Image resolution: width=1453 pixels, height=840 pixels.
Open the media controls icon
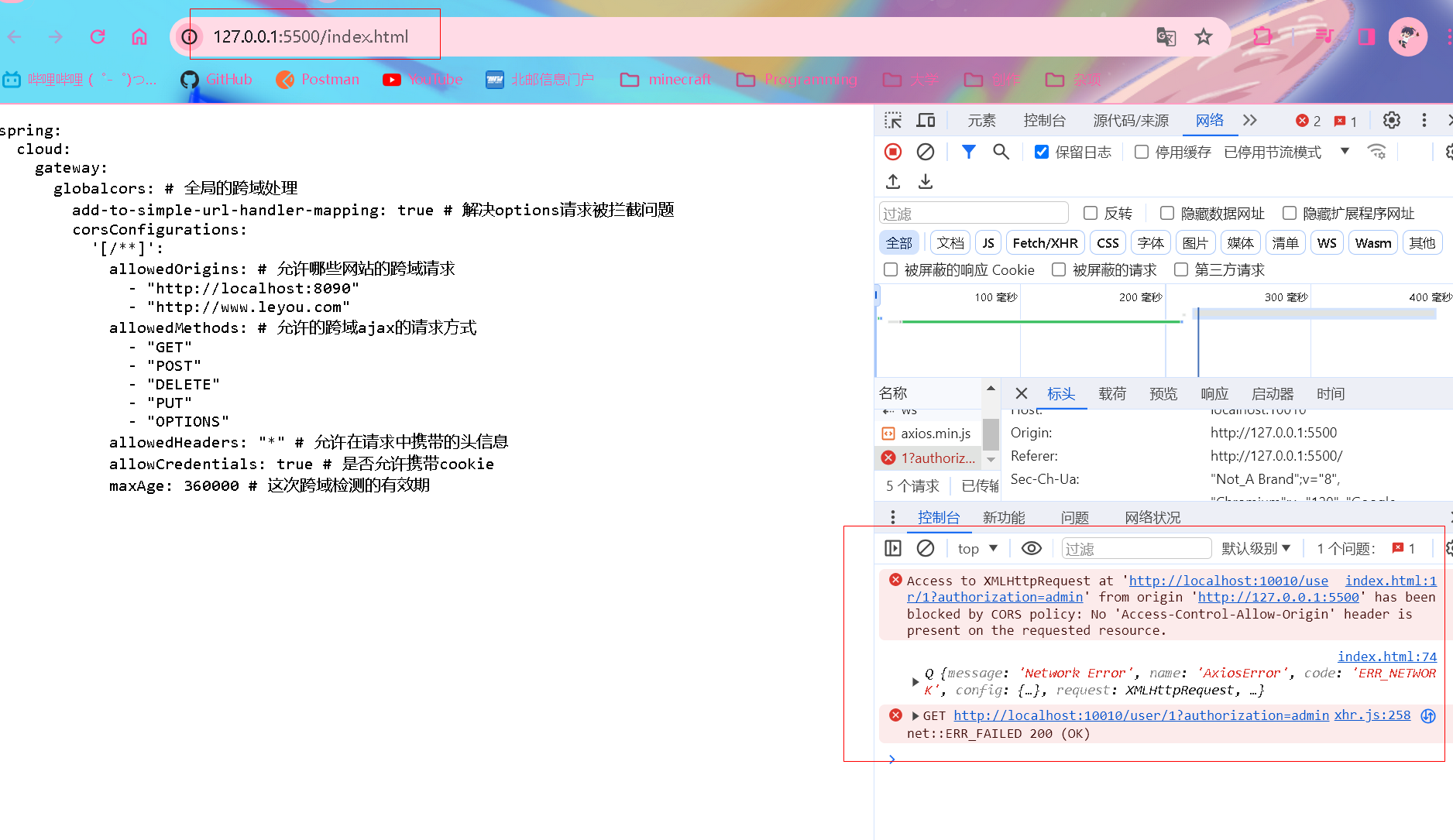click(1324, 36)
